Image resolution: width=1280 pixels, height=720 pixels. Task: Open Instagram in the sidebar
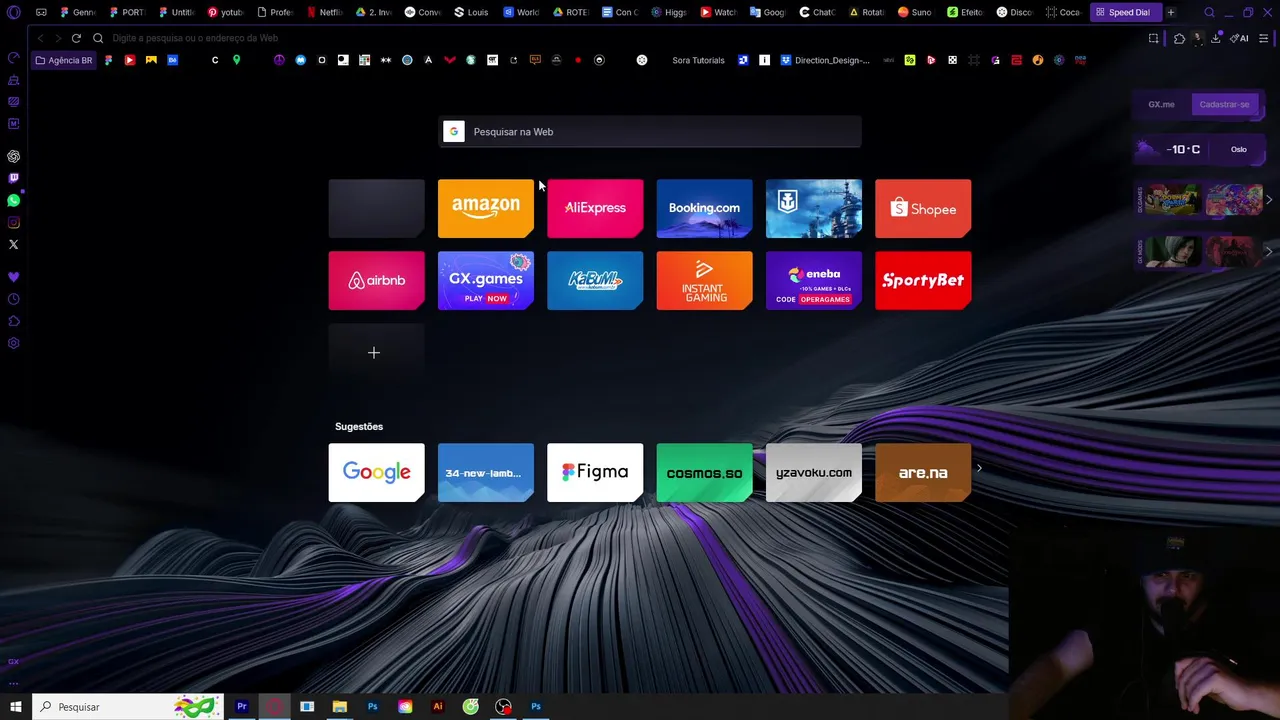14,222
